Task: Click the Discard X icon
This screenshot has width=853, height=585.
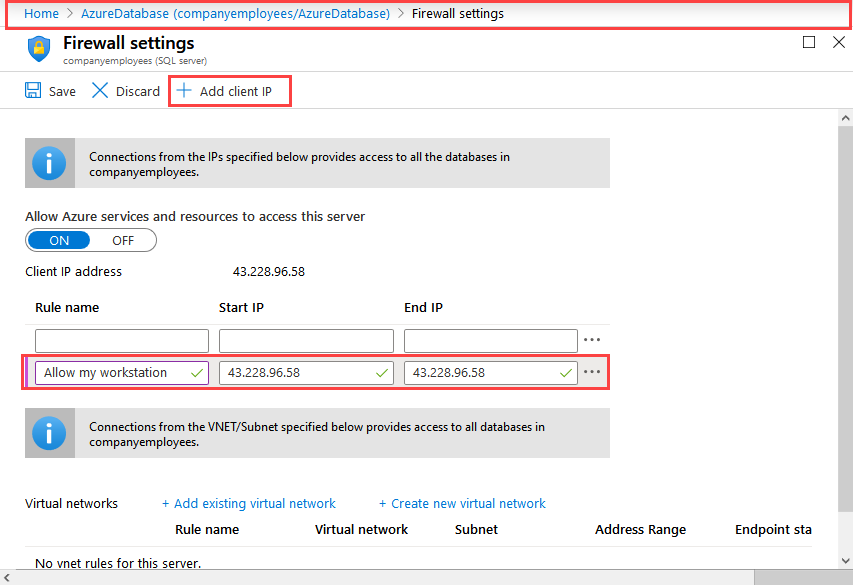Action: pos(100,91)
